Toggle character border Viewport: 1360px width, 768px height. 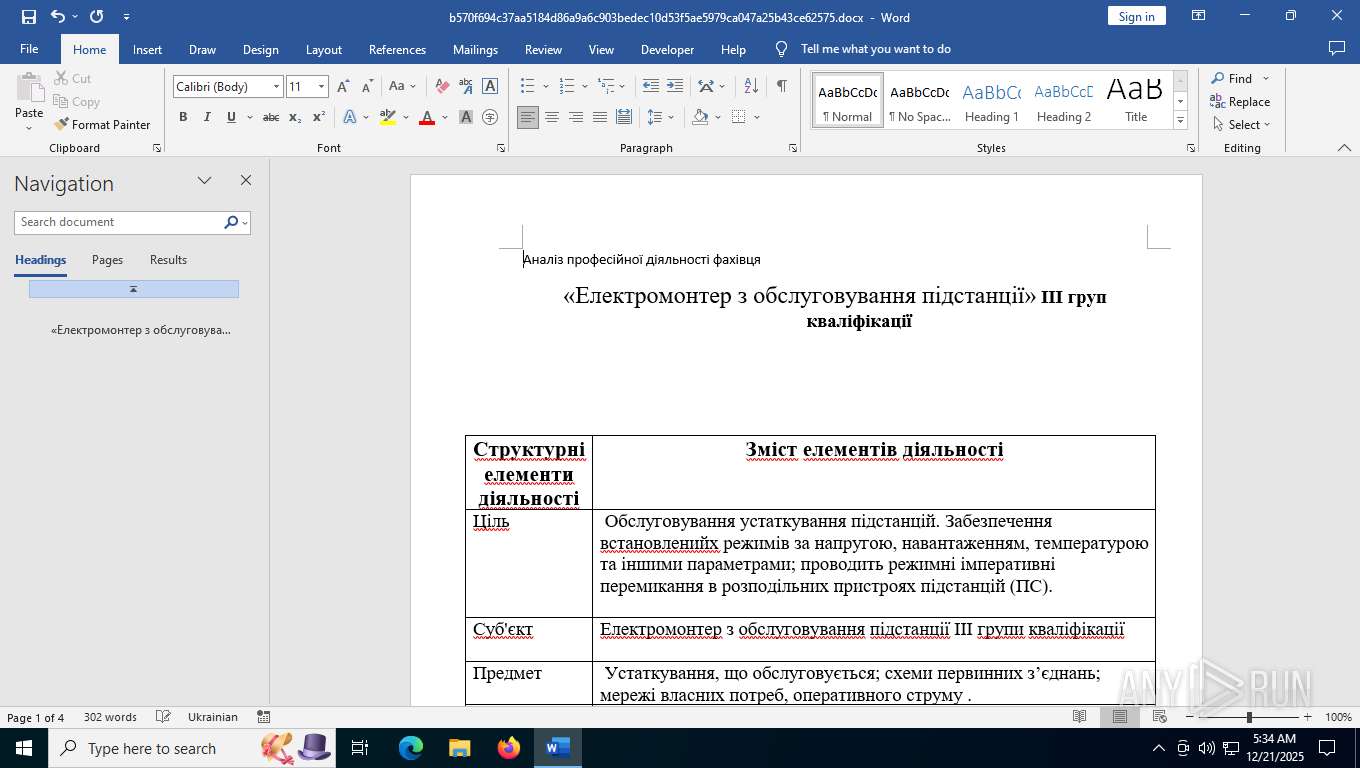490,87
